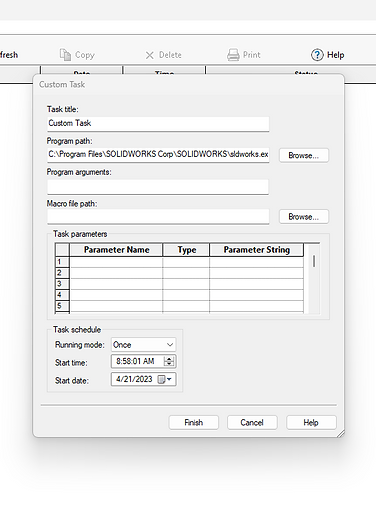376x512 pixels.
Task: Click the Start date value 4/21/2023
Action: (134, 379)
